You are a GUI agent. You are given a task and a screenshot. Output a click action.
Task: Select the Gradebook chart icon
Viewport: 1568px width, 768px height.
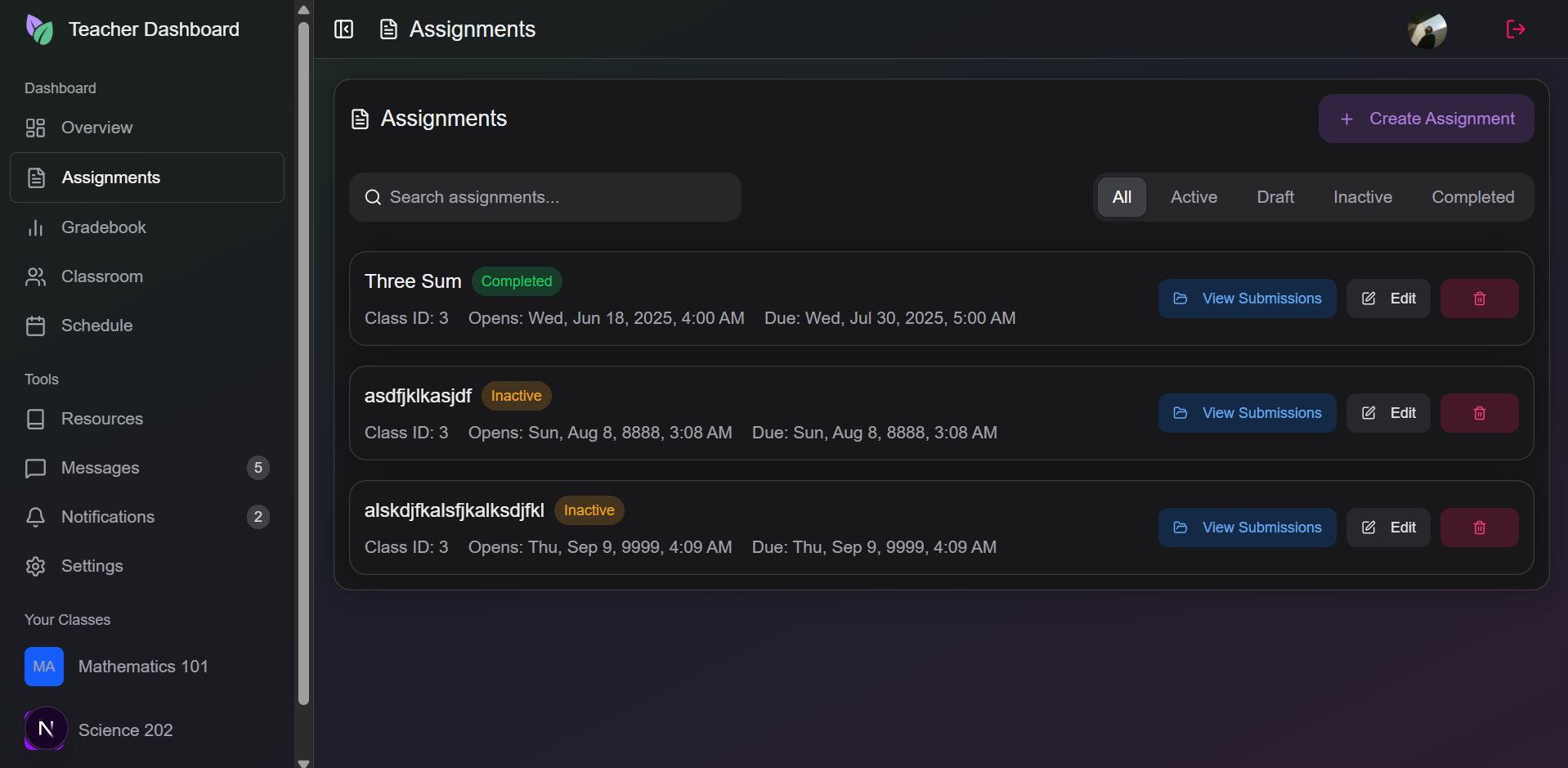coord(35,227)
